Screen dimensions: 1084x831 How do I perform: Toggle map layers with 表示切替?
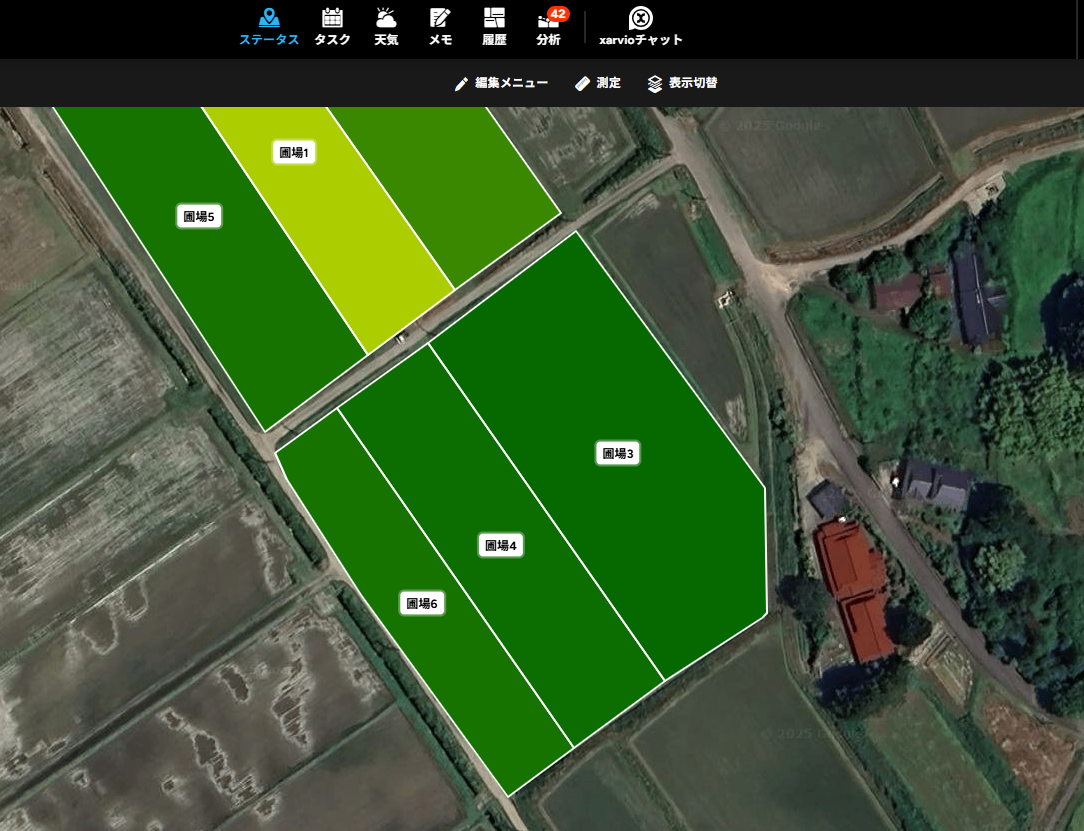[x=682, y=83]
